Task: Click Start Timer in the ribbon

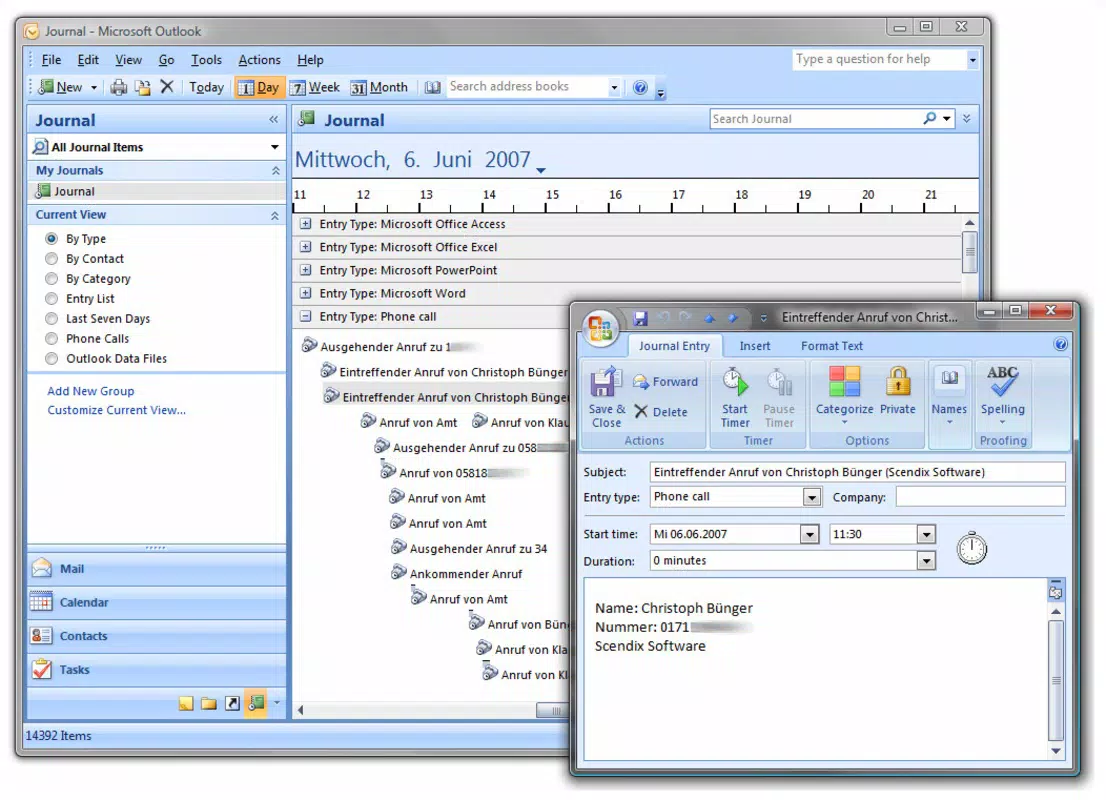Action: [x=735, y=397]
